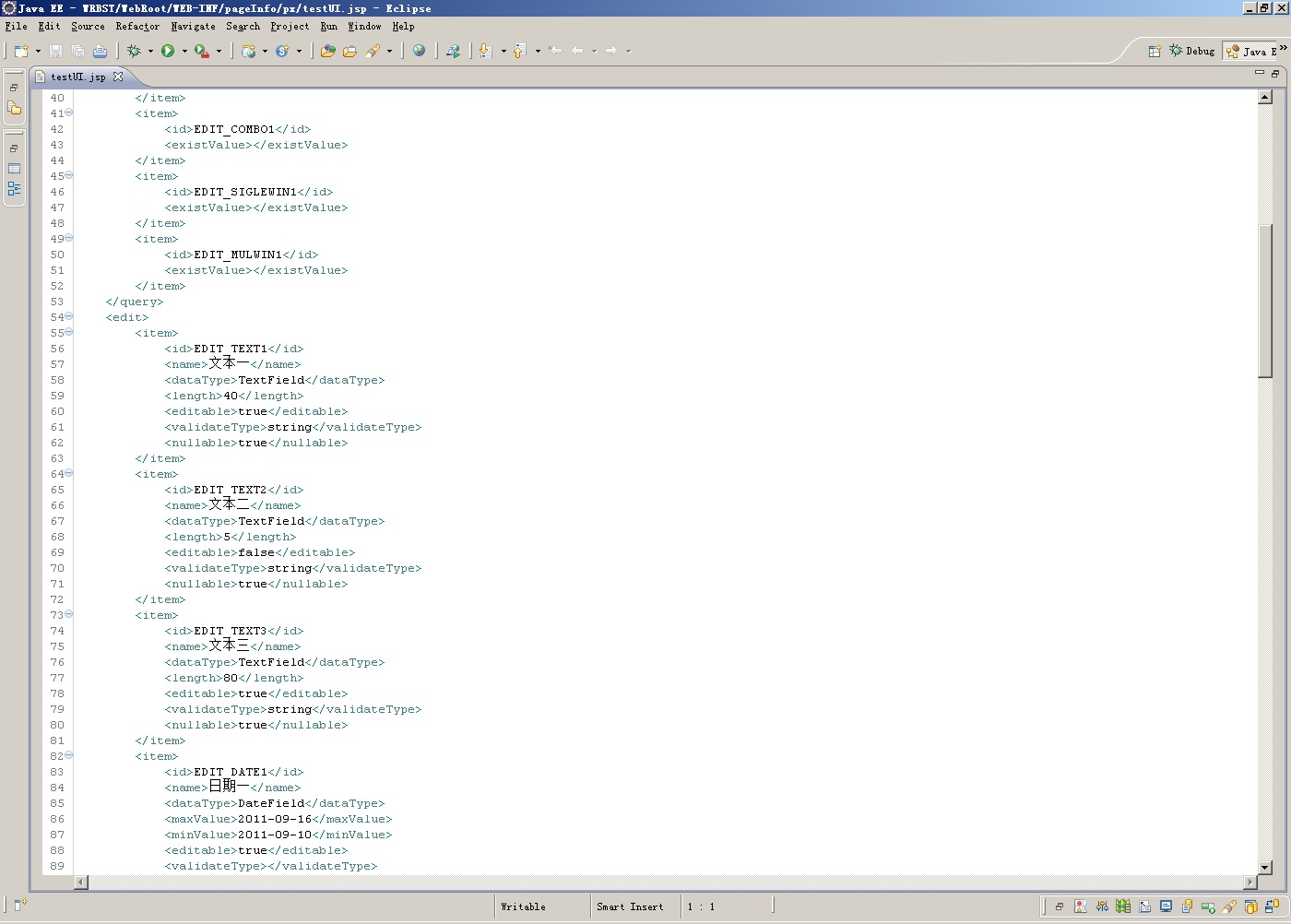Viewport: 1291px width, 924px height.
Task: Open the Markers view icon in status bar
Action: coord(1081,906)
